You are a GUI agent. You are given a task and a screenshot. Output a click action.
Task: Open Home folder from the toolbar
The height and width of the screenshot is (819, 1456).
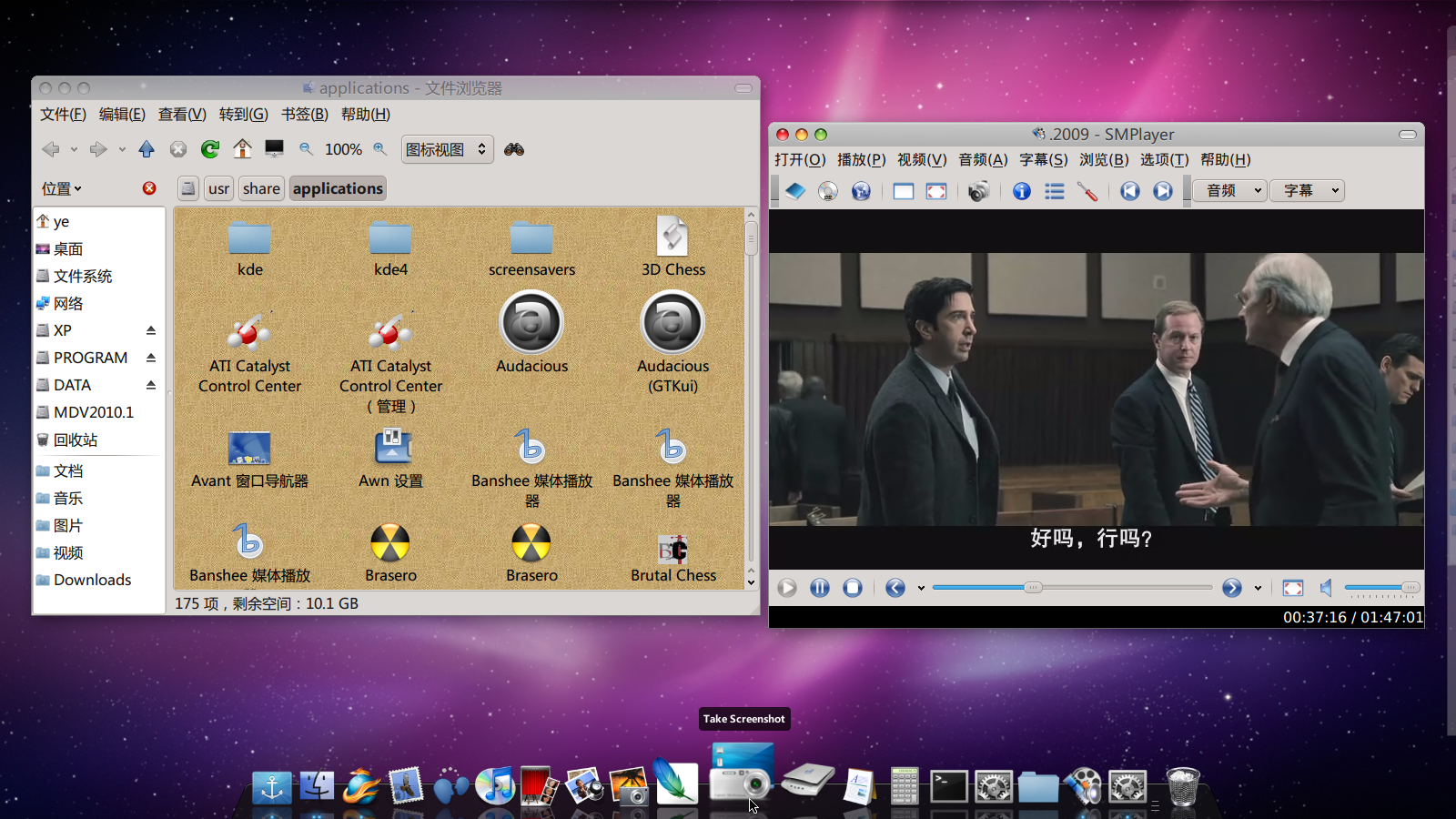pos(242,148)
